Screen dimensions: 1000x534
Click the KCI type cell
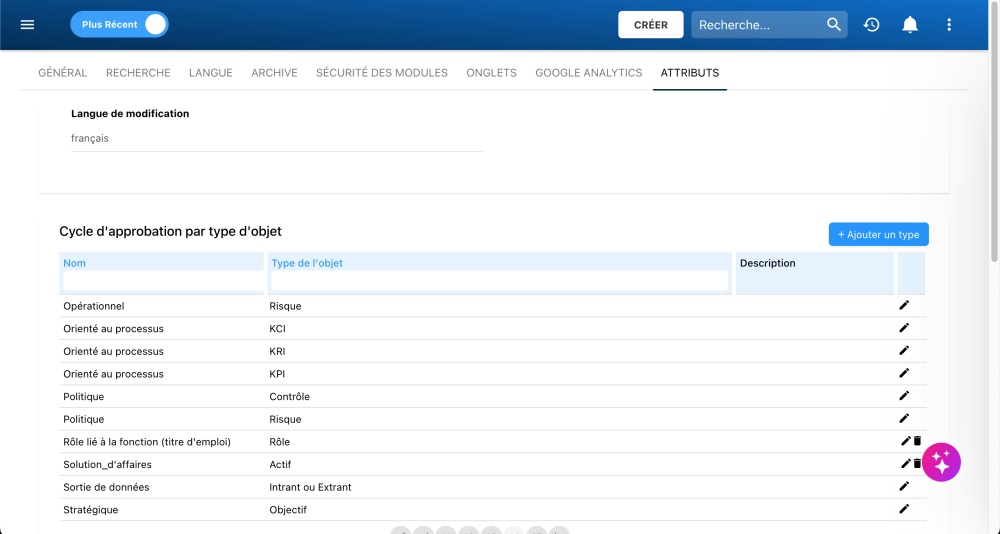pos(277,329)
